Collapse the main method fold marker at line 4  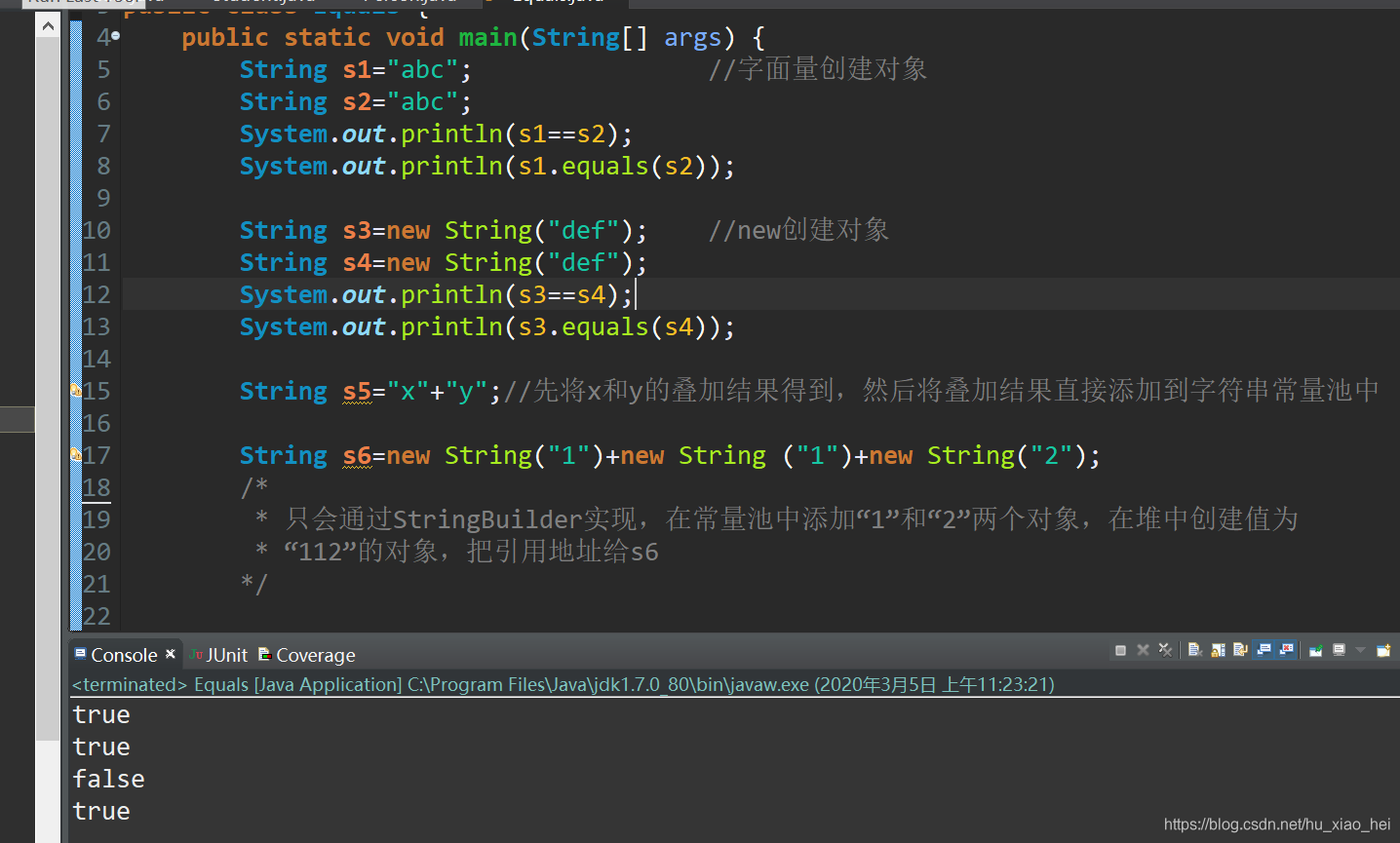(115, 36)
